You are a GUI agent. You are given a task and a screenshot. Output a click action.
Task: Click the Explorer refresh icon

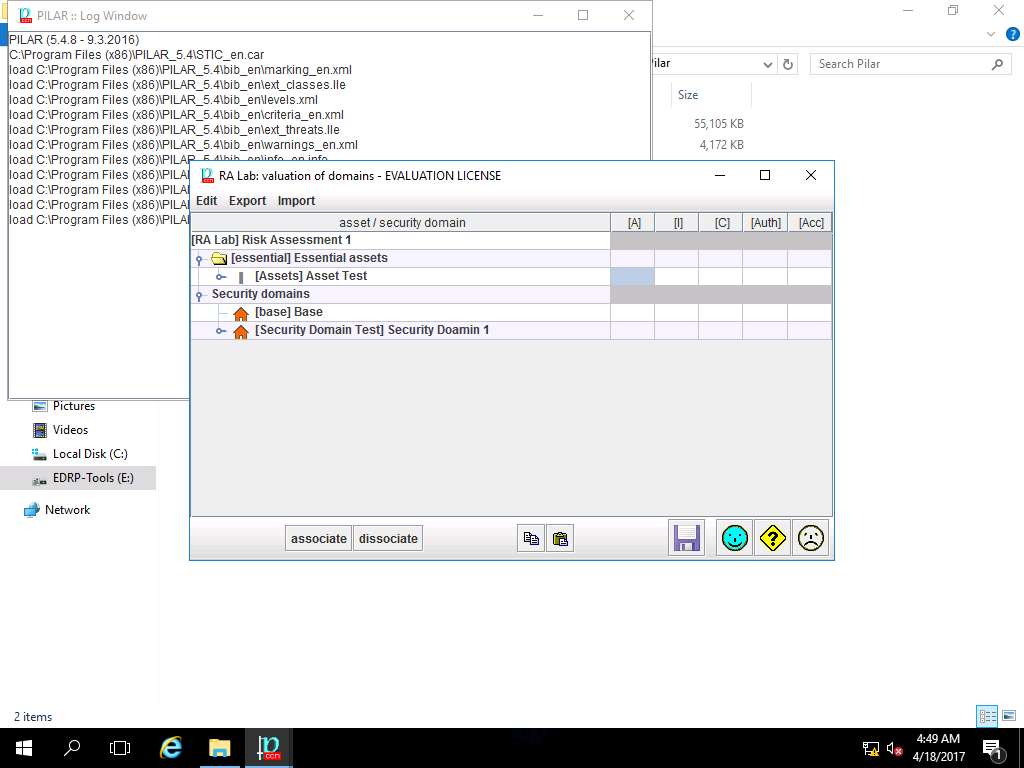(788, 64)
